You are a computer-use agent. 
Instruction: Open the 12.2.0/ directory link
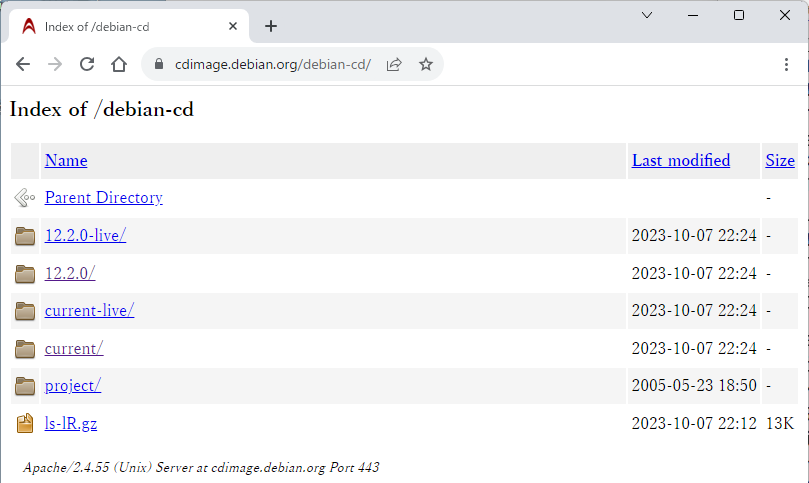tap(70, 273)
